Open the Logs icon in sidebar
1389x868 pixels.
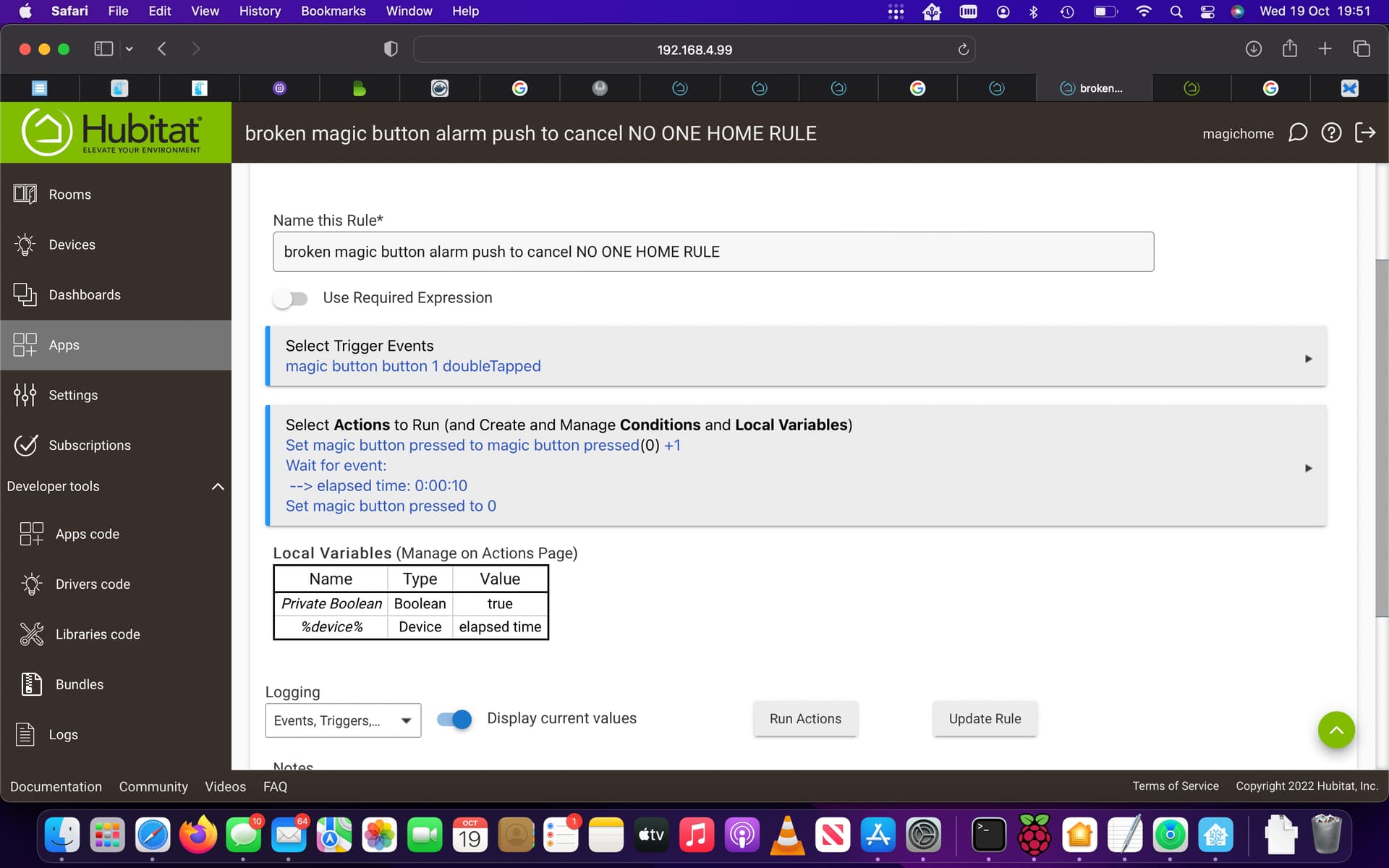[x=25, y=734]
